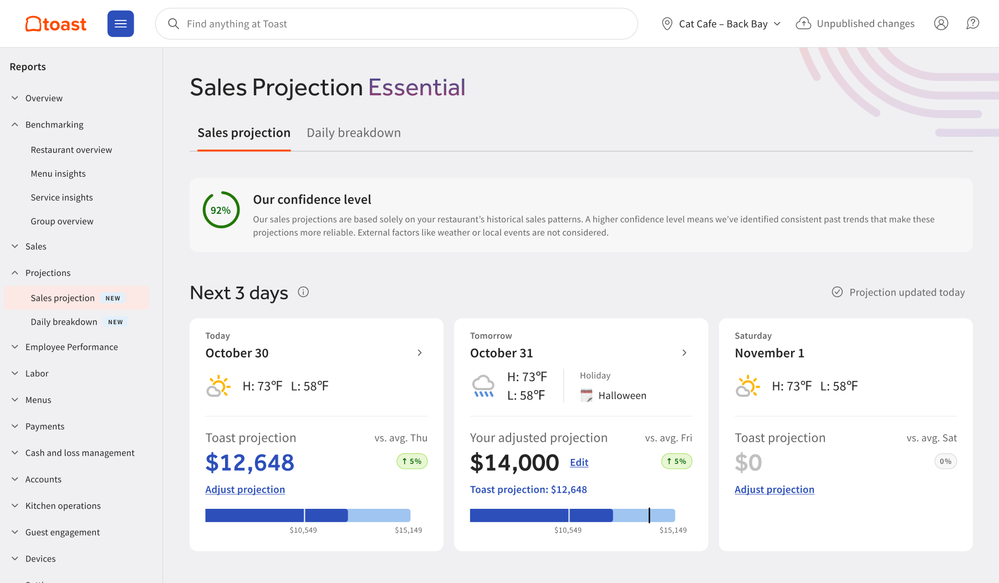Click the $0 projection on November 1
The width and height of the screenshot is (999, 583).
748,463
